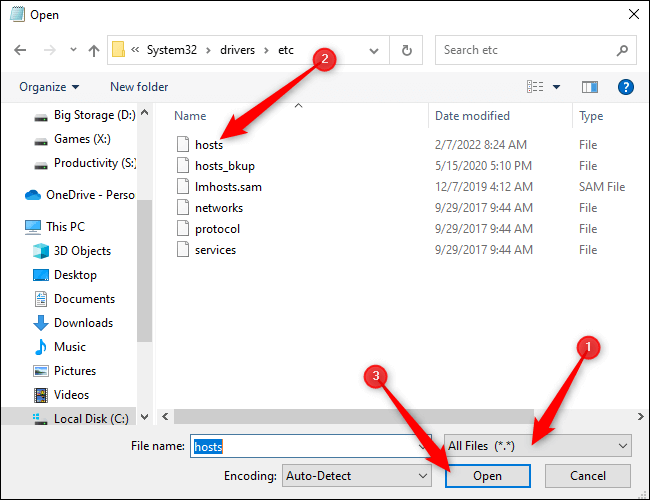
Task: Open the Encoding Auto-Detect dropdown
Action: pyautogui.click(x=356, y=476)
